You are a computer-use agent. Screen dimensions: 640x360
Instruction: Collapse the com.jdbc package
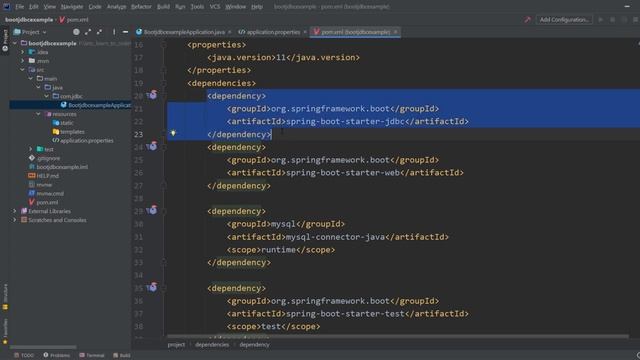coord(47,96)
